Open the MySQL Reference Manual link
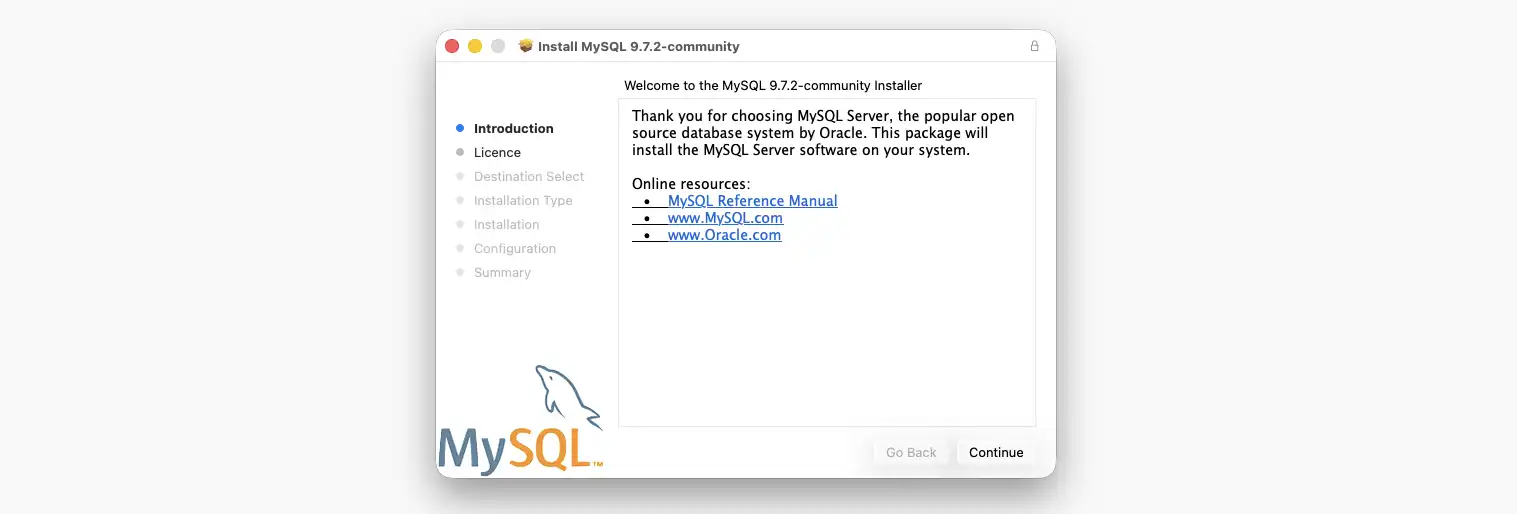 (x=752, y=201)
